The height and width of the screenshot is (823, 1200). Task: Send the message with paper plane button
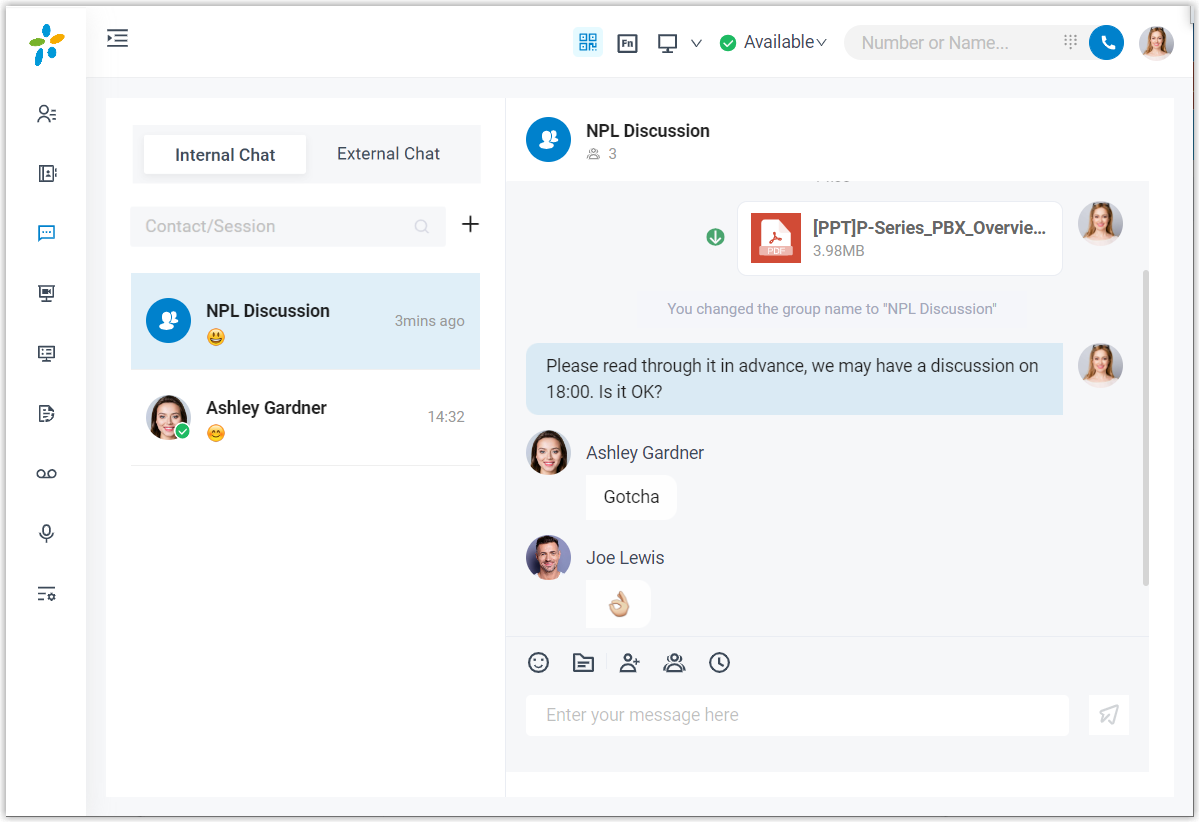pos(1109,715)
